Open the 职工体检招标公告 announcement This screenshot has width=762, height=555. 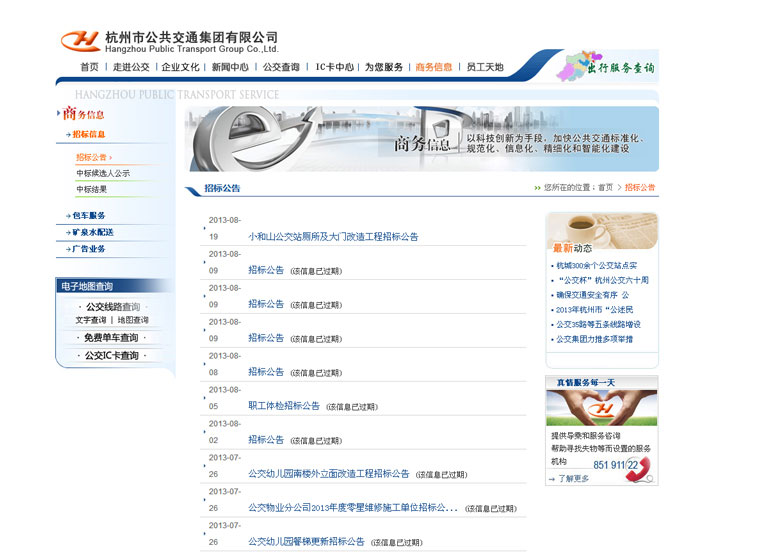coord(284,406)
